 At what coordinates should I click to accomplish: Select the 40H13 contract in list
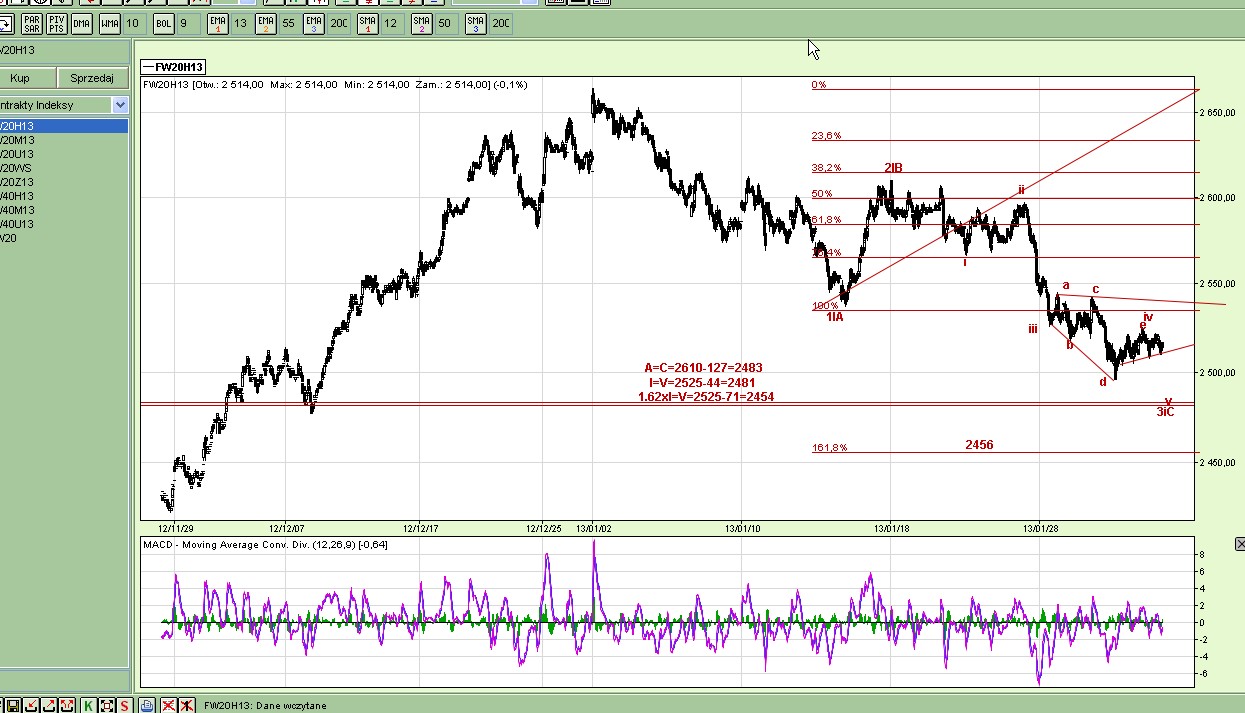64,196
